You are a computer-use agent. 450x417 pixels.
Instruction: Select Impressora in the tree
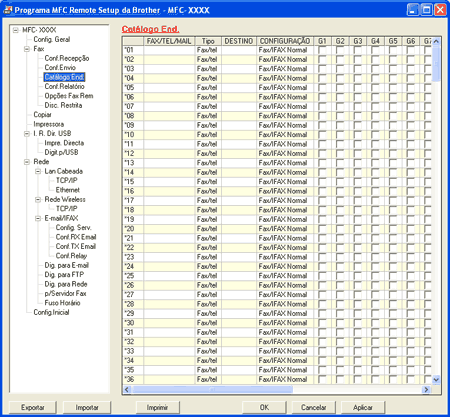coord(49,124)
